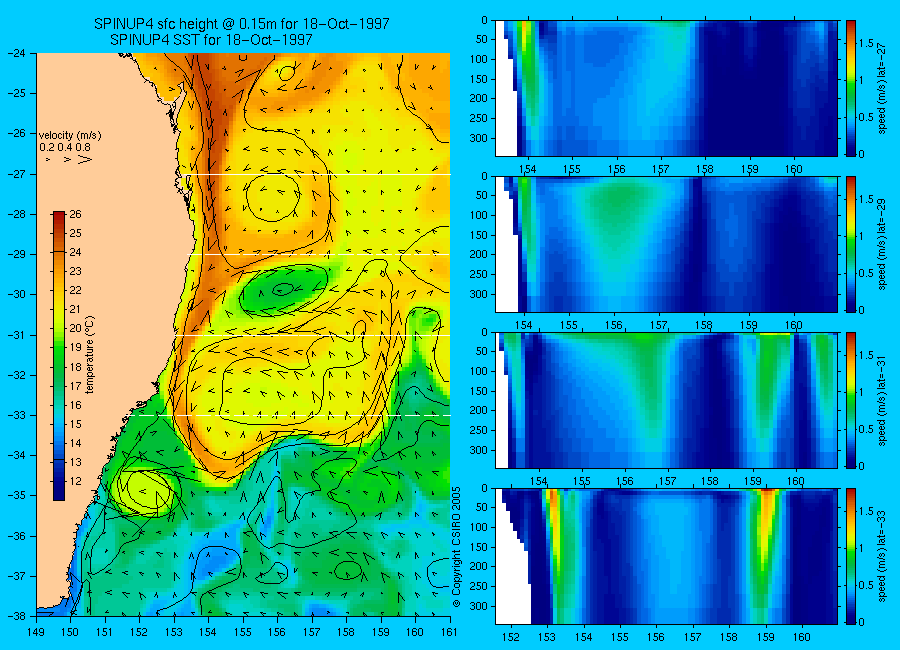Click the circular contour eddy near -27.5 latitude

point(273,197)
